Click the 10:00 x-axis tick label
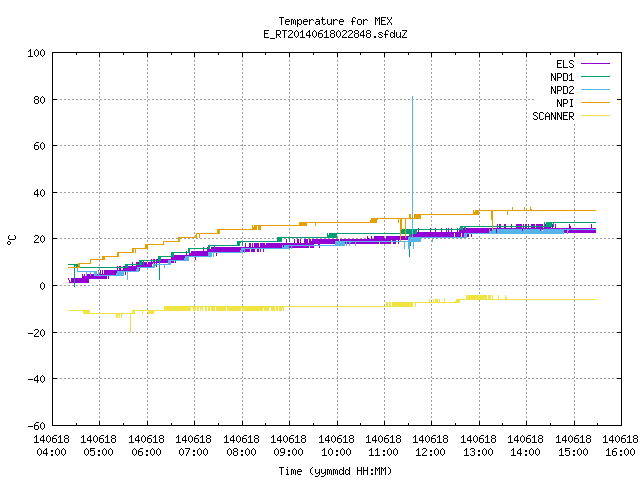This screenshot has width=640, height=480. tap(336, 452)
